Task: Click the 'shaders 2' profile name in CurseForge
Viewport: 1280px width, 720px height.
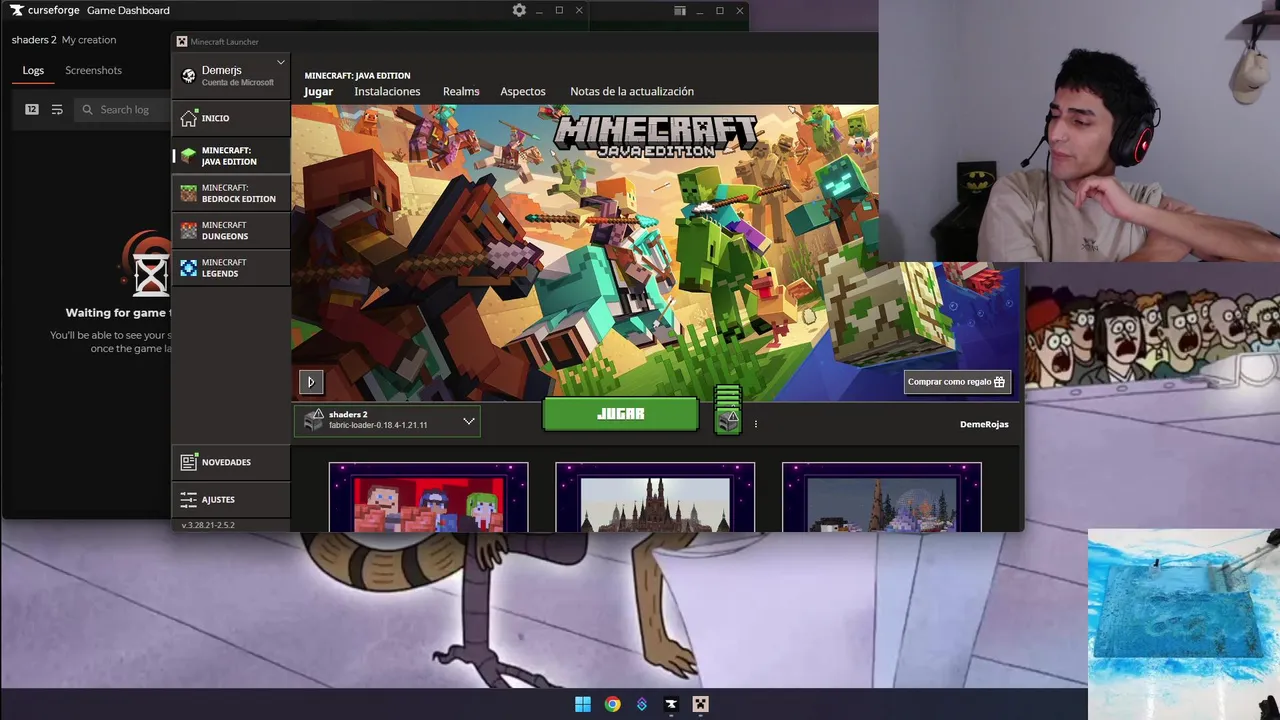Action: coord(34,40)
